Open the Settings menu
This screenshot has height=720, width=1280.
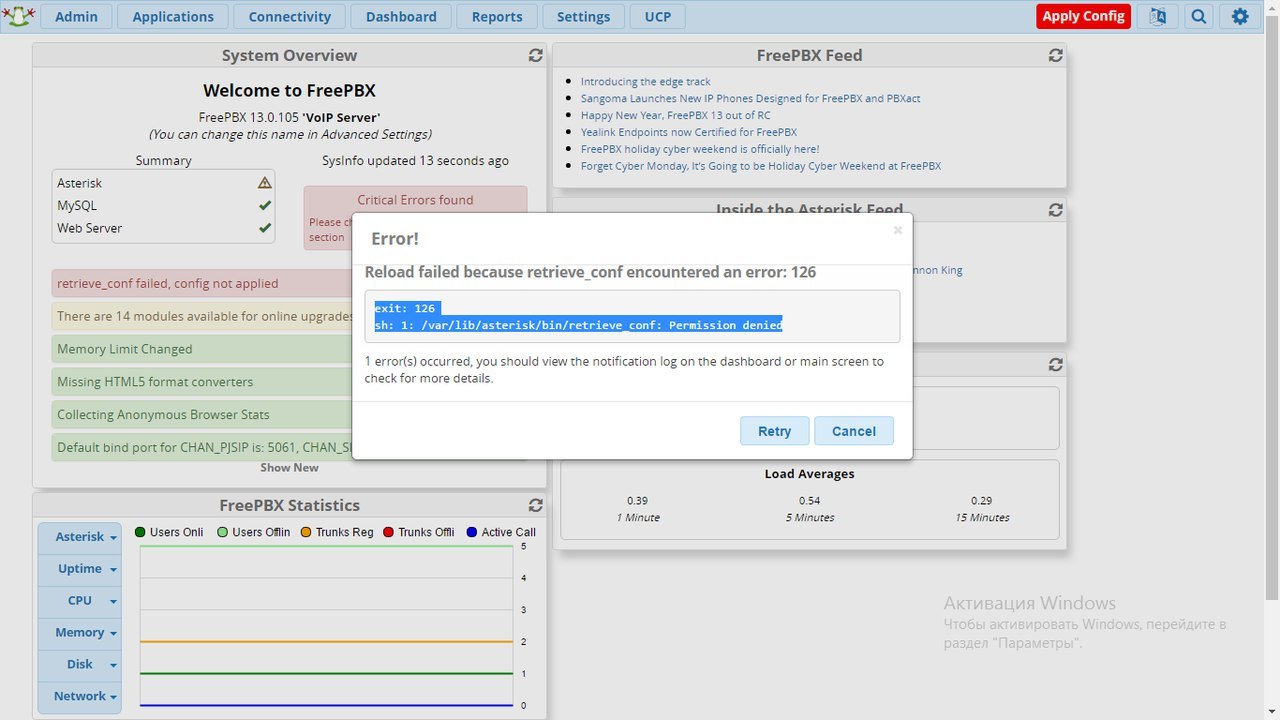coord(583,16)
